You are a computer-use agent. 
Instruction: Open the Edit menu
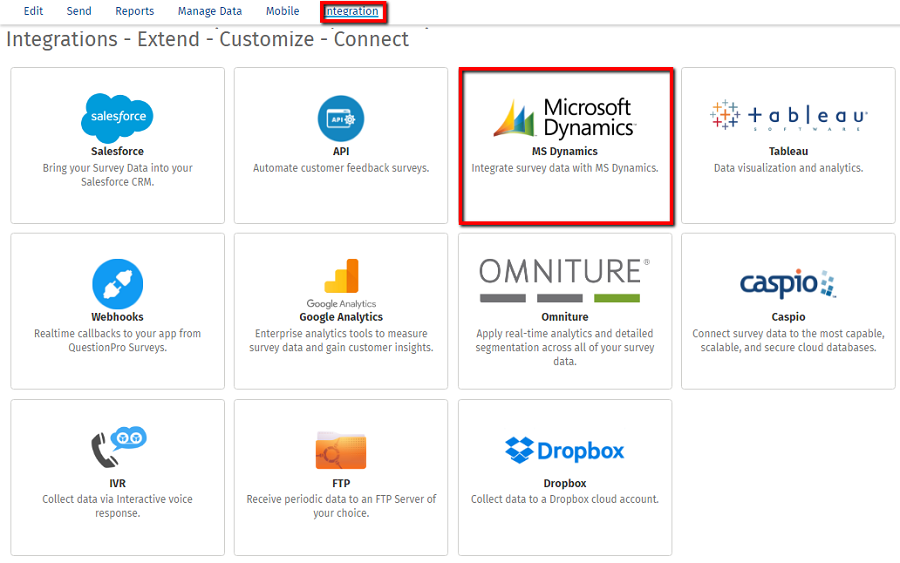point(33,11)
